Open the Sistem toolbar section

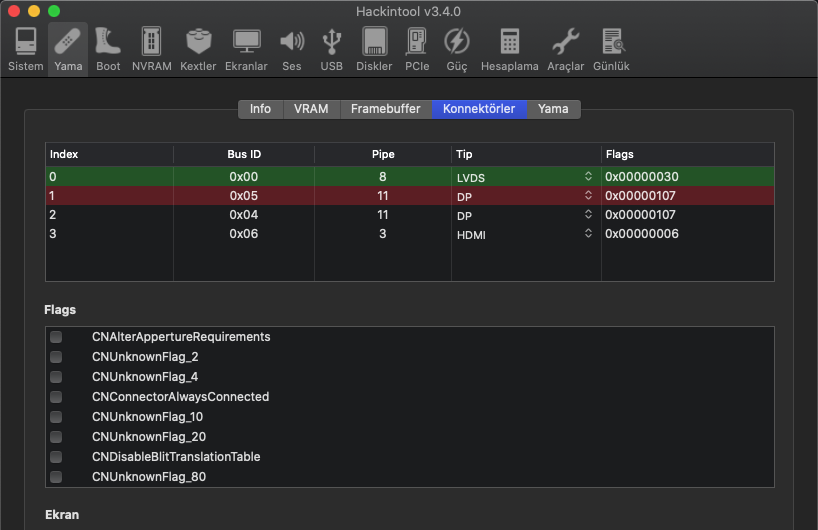[25, 49]
